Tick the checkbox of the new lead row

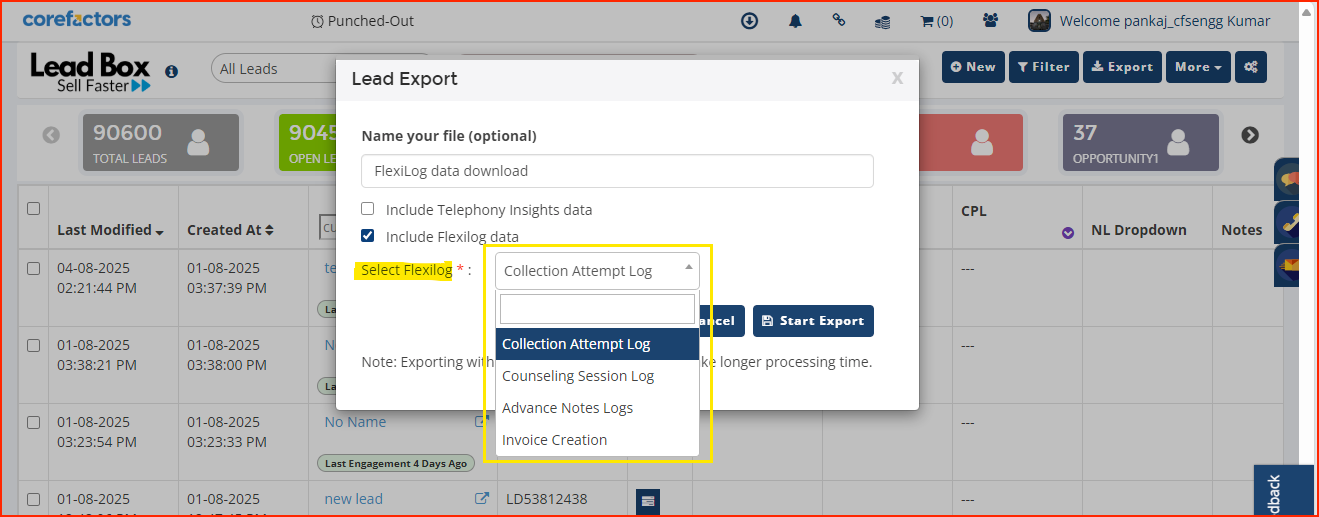[x=33, y=498]
